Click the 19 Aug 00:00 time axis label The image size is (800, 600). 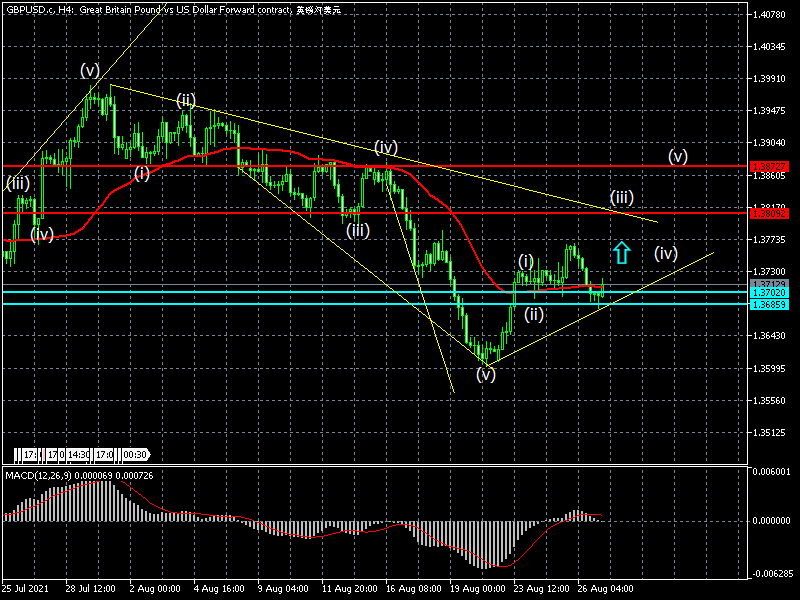[x=478, y=587]
